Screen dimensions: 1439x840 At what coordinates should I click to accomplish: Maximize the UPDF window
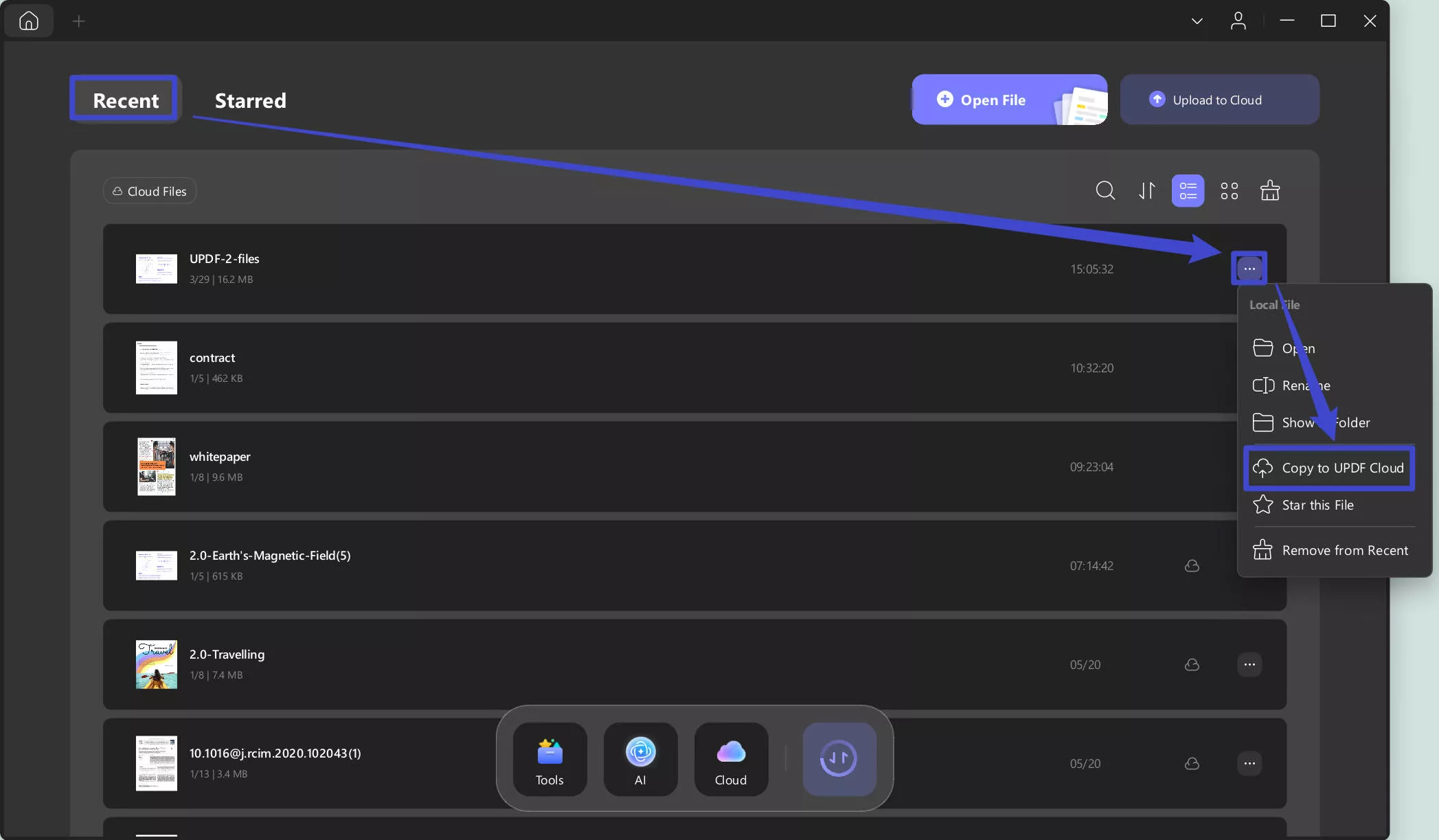(x=1328, y=21)
